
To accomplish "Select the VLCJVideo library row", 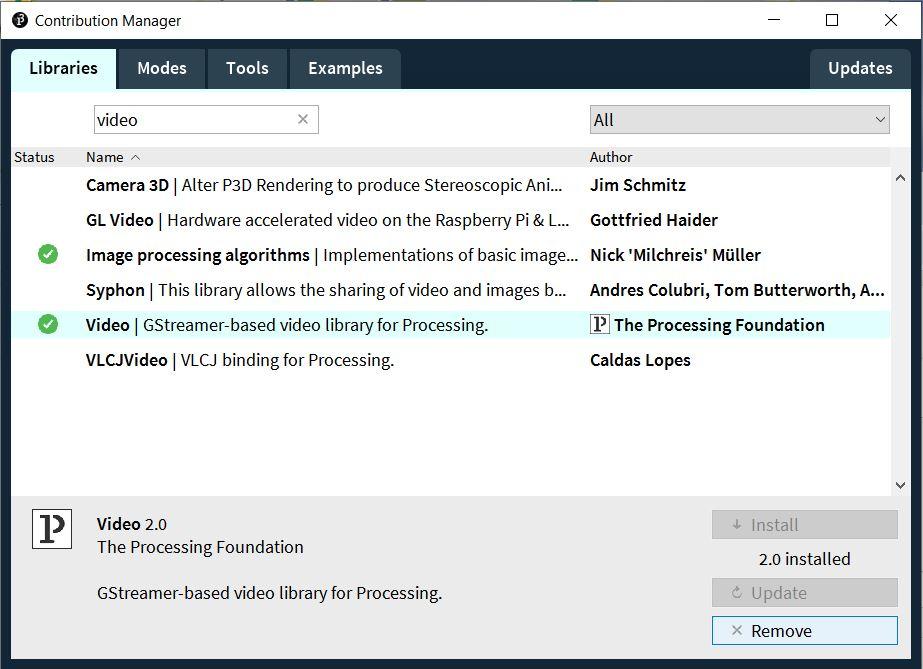I will click(x=450, y=360).
